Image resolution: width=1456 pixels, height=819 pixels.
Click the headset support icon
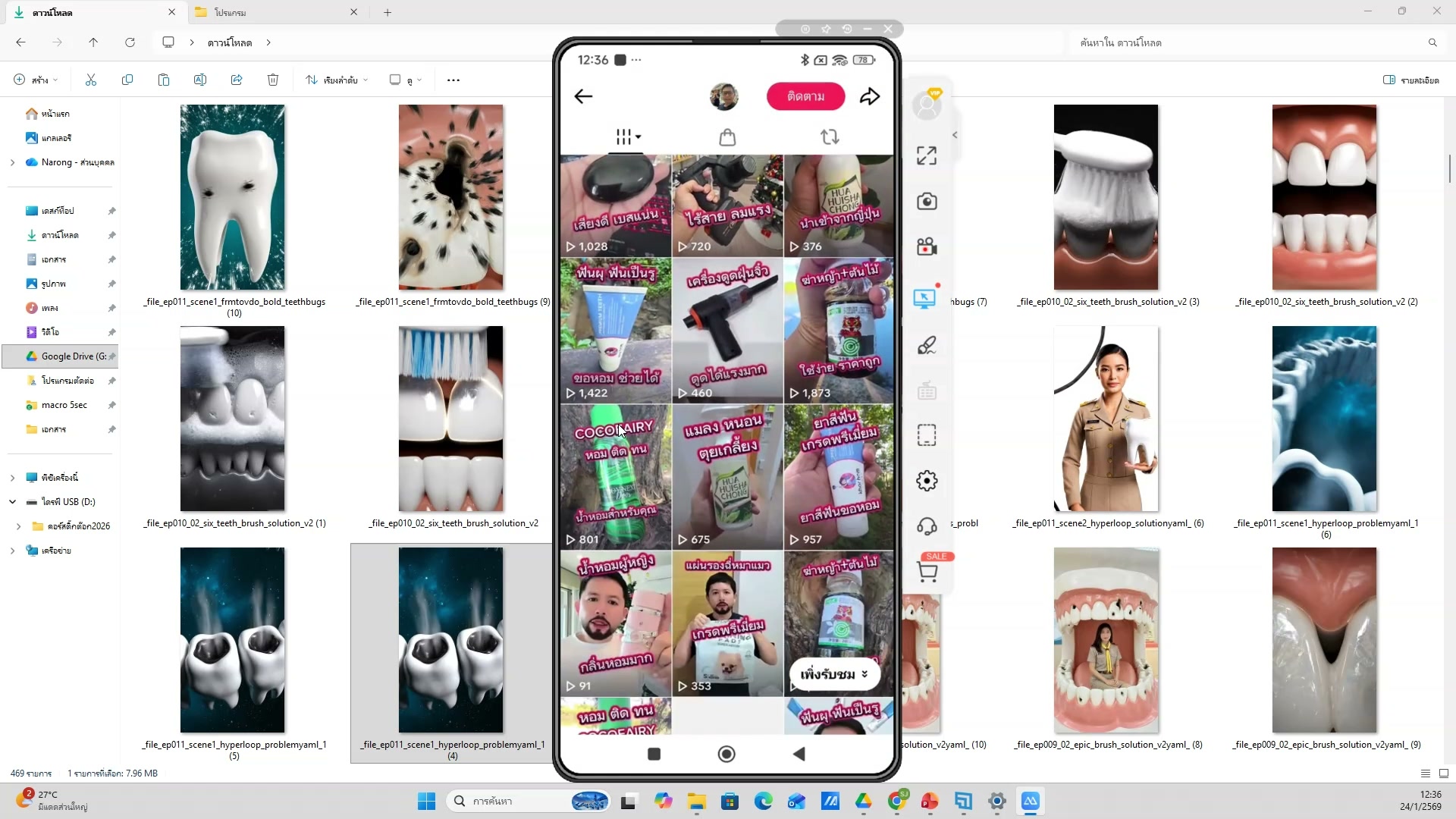[x=927, y=526]
